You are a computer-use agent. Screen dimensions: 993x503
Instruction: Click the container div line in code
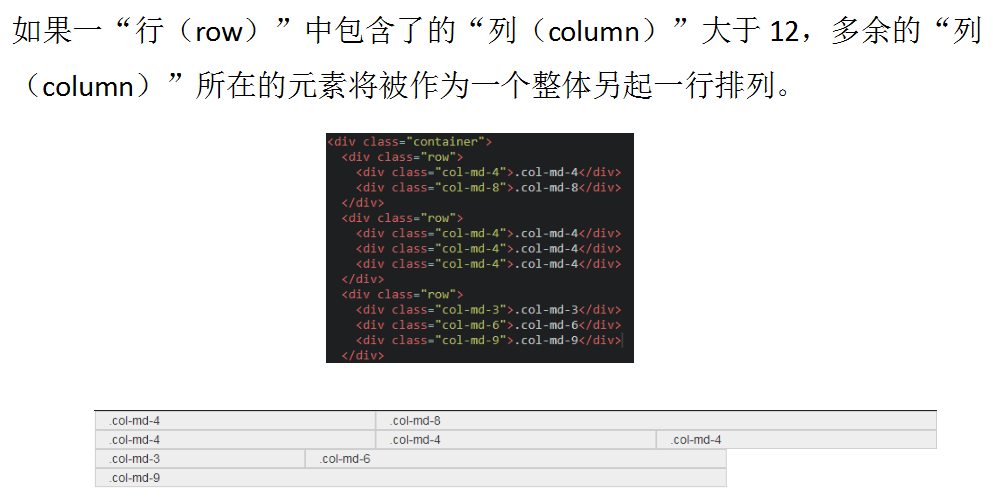point(410,142)
